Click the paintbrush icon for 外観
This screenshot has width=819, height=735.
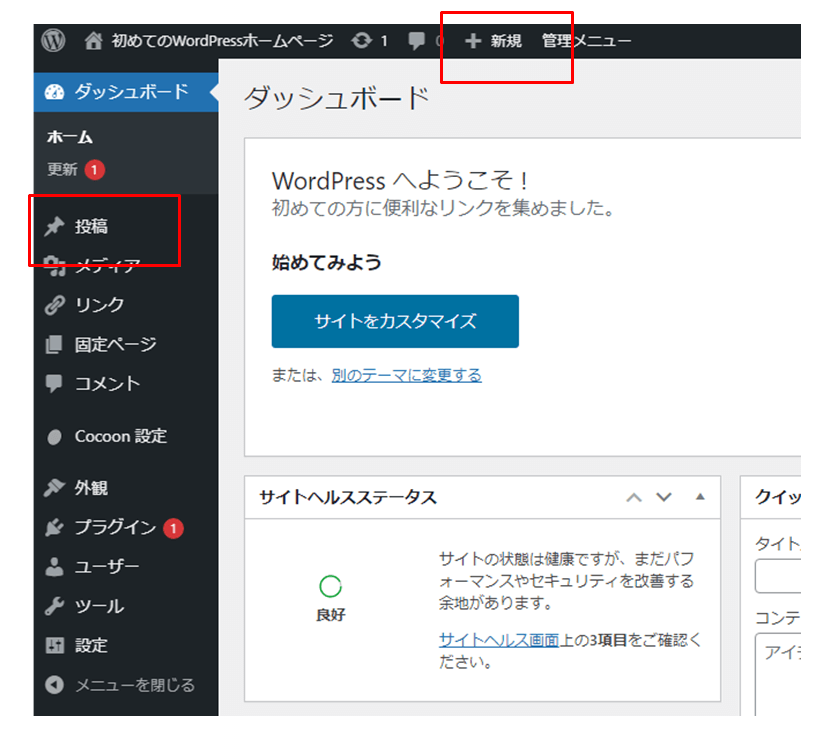54,487
